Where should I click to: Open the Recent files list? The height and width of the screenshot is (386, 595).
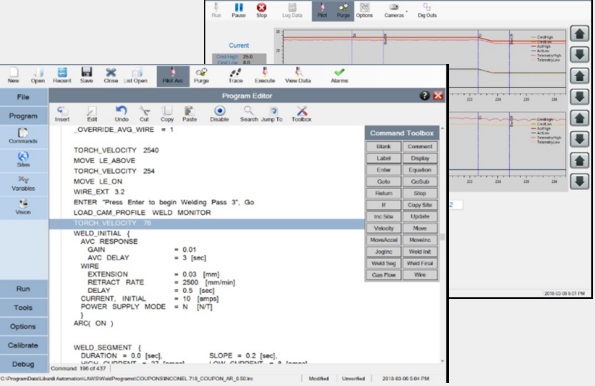click(x=62, y=75)
